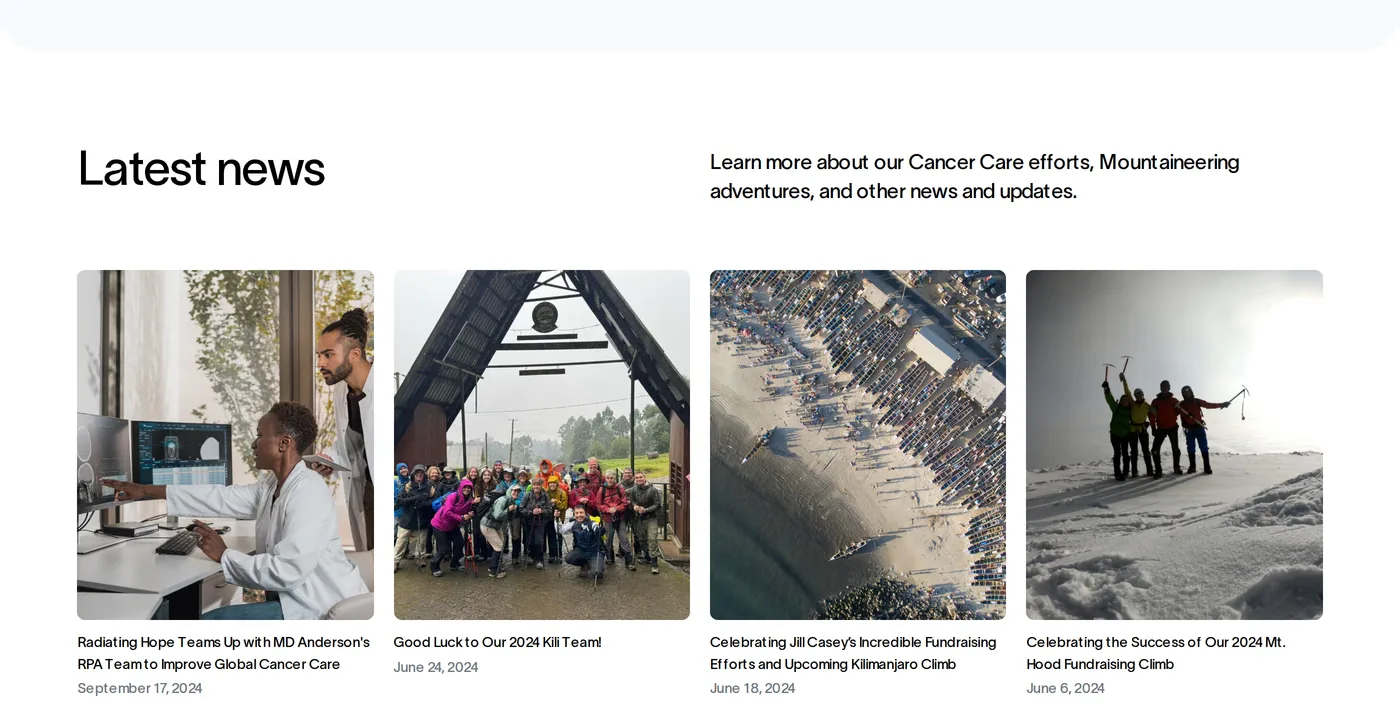Screen dimensions: 1400x724
Task: Click the 'June 24, 2024' date text
Action: coord(436,667)
